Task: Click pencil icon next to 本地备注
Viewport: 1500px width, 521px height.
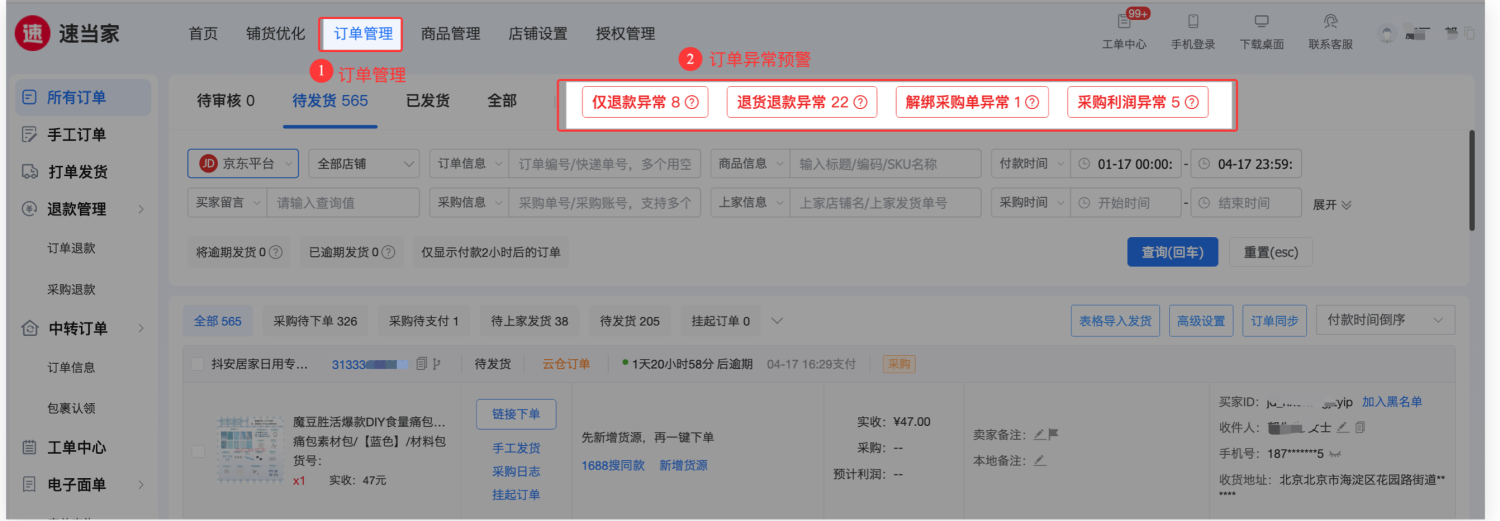Action: pos(1040,460)
